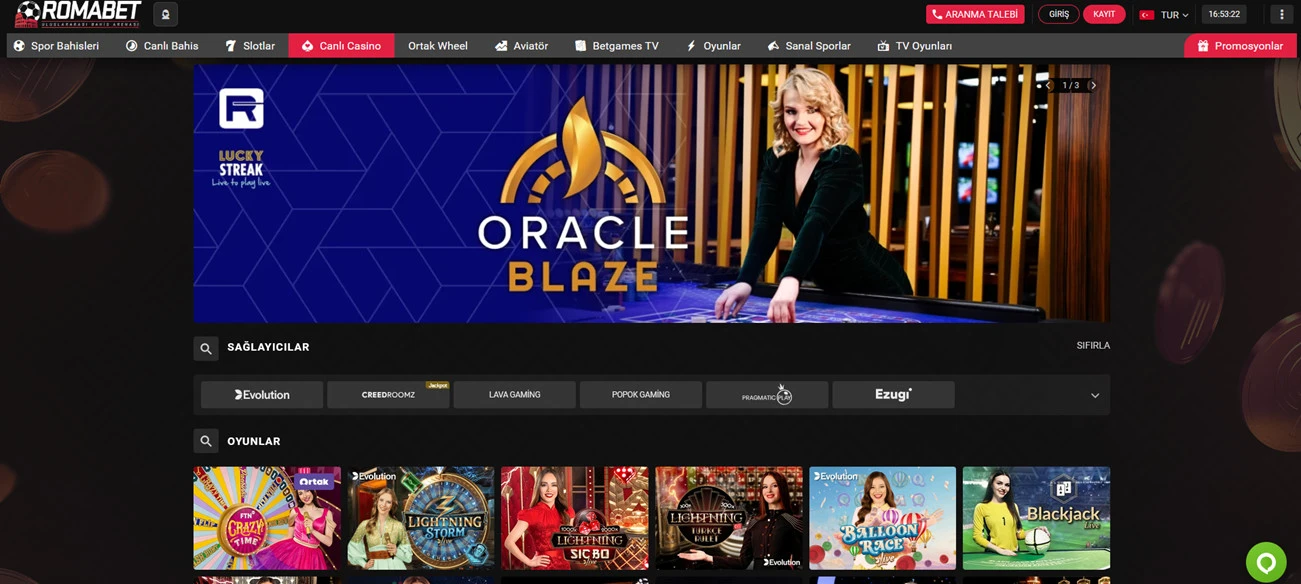Screen dimensions: 1301x584
Task: Click the Giriş login button
Action: (x=1058, y=14)
